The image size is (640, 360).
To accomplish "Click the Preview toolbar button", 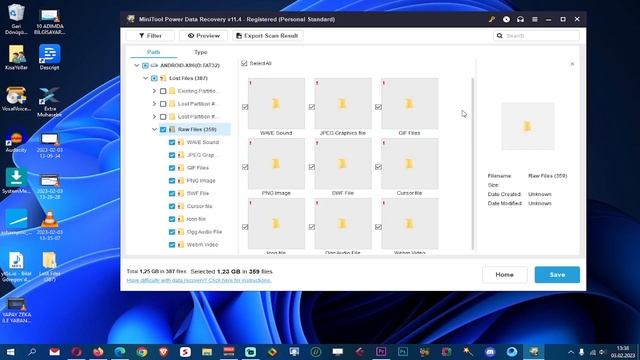I will 203,36.
